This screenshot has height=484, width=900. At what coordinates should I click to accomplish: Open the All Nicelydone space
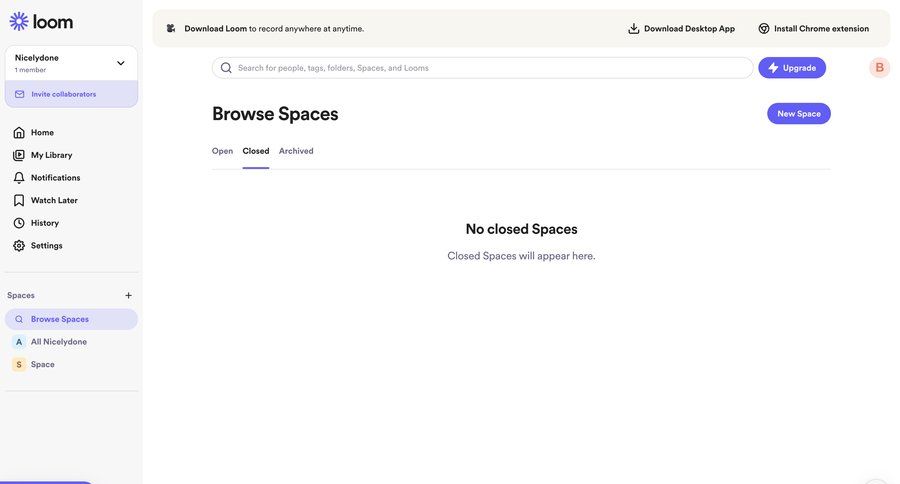[x=58, y=342]
